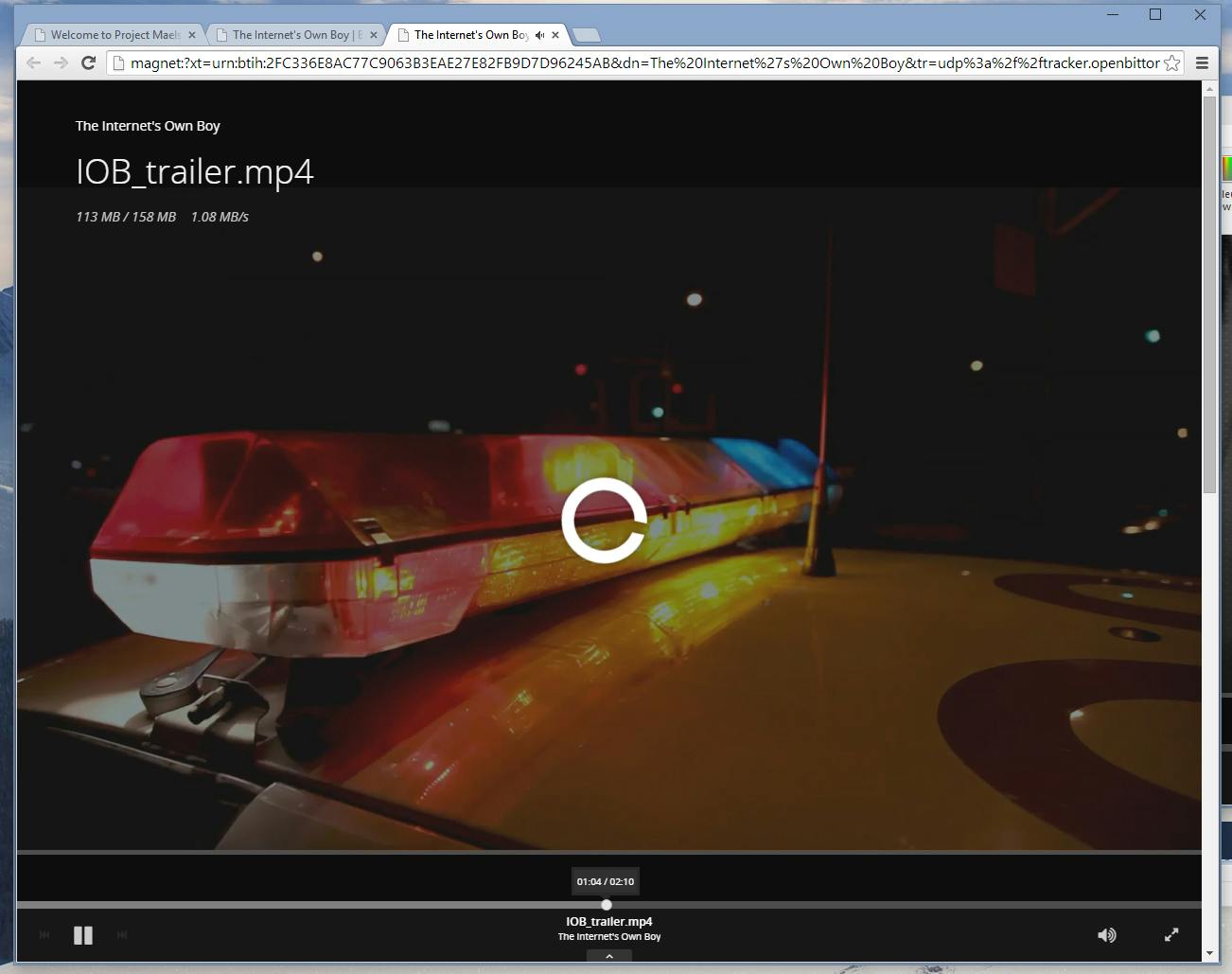Skip to the previous track
Image resolution: width=1232 pixels, height=974 pixels.
click(x=44, y=935)
